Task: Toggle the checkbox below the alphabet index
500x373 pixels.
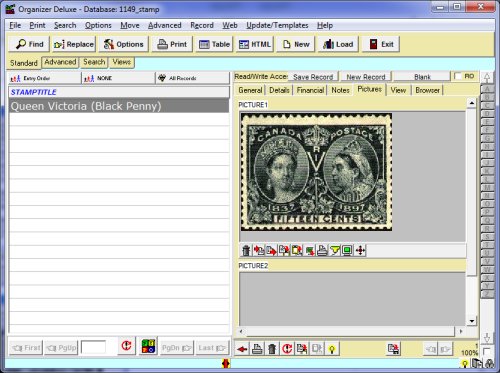Action: [x=486, y=351]
